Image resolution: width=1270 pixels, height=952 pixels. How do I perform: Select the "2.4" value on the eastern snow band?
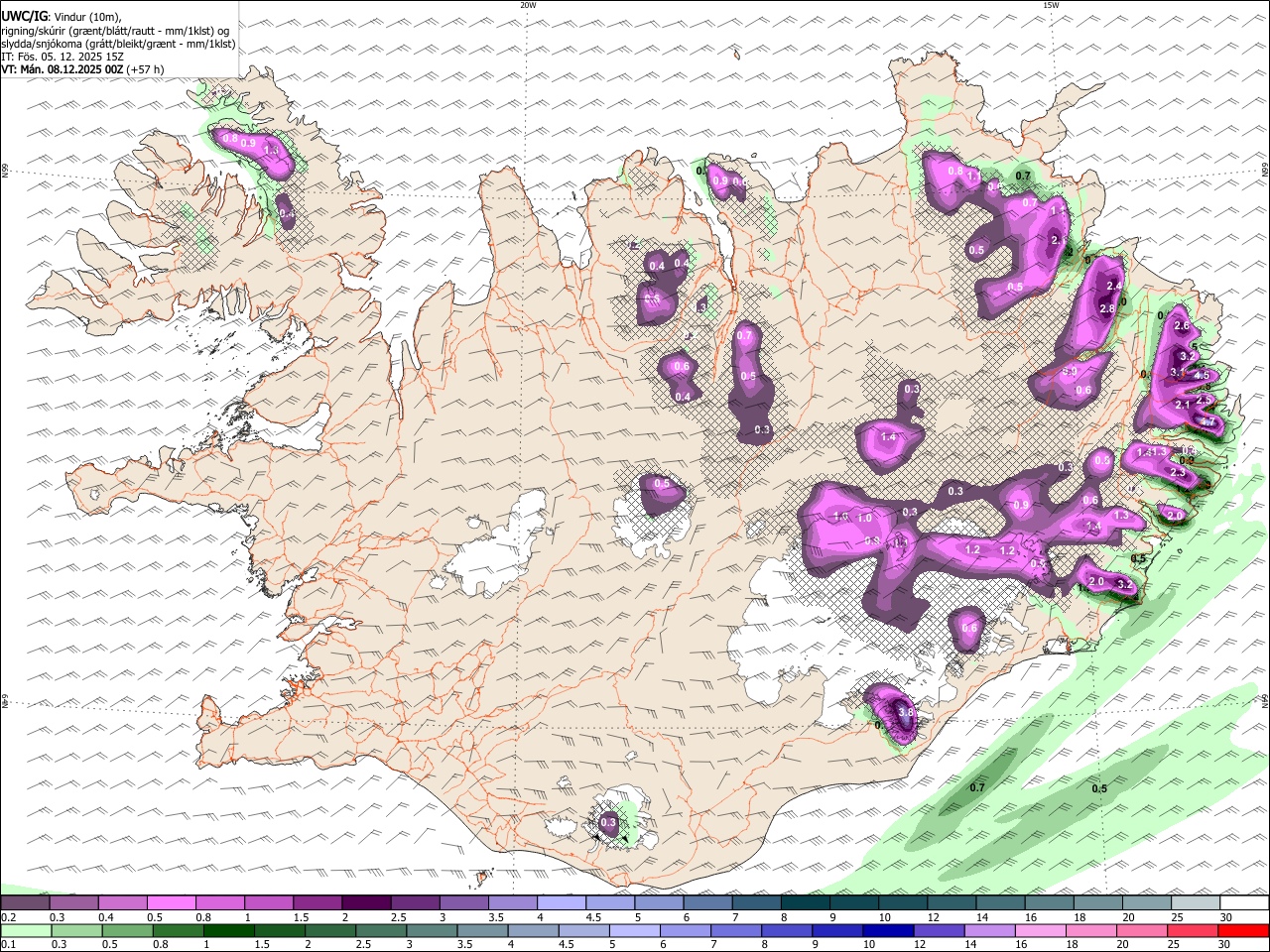[x=1113, y=287]
